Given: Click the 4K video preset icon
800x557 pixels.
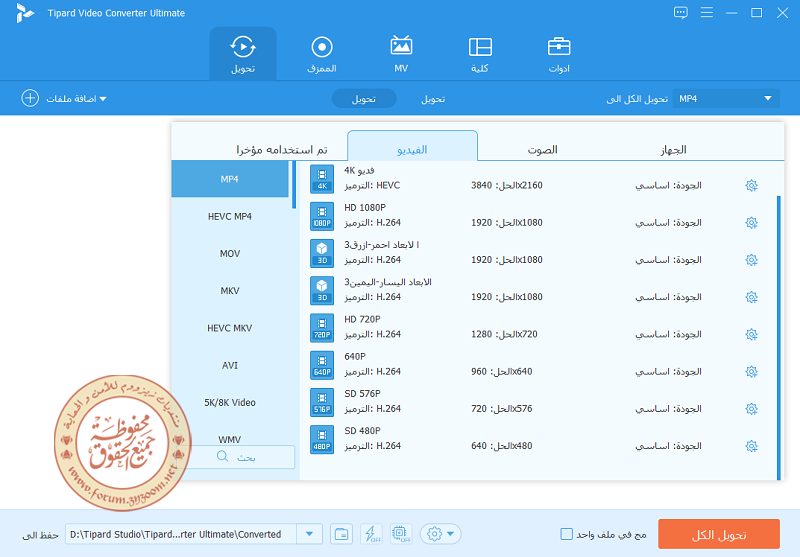Looking at the screenshot, I should tap(322, 179).
